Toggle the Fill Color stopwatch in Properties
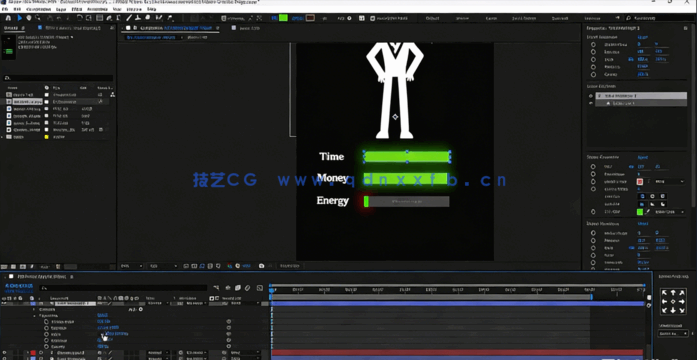 coord(593,212)
